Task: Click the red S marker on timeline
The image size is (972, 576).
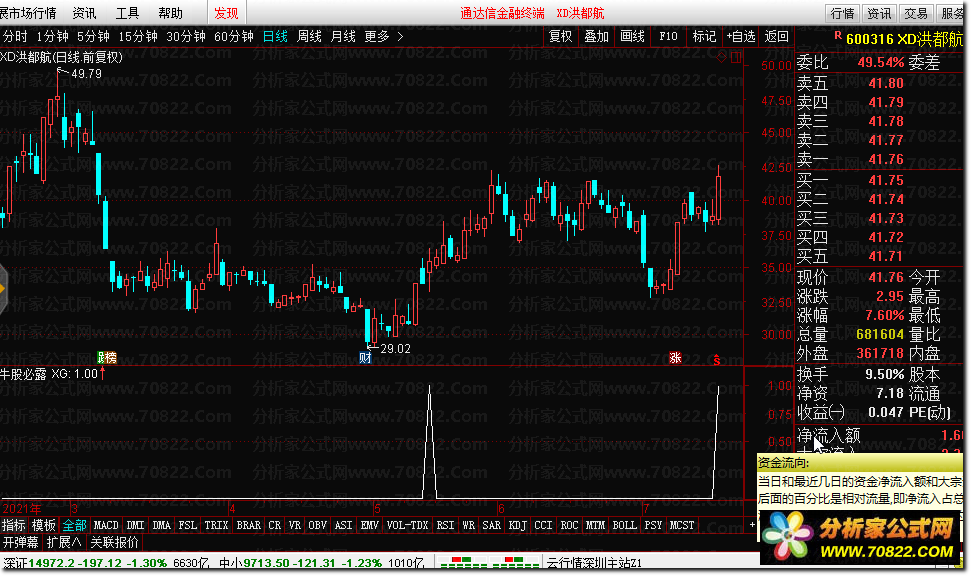Action: (x=717, y=360)
